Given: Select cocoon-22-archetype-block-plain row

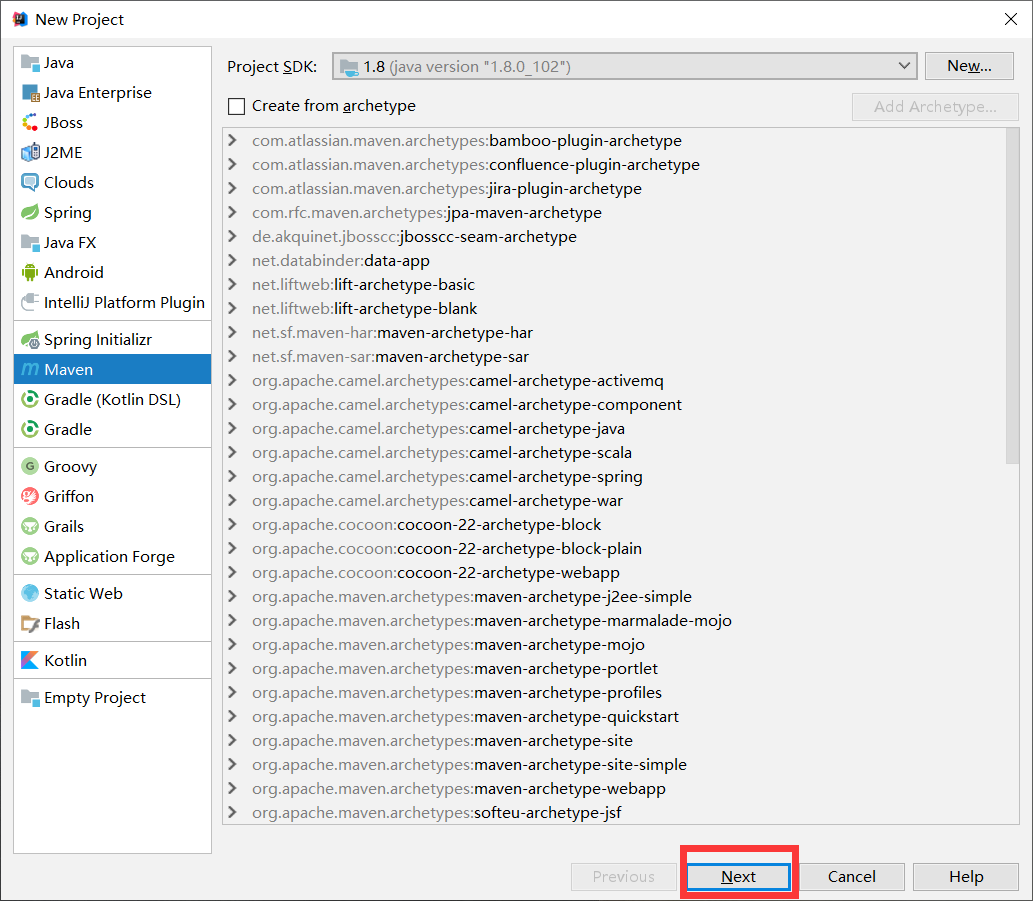Looking at the screenshot, I should point(614,548).
